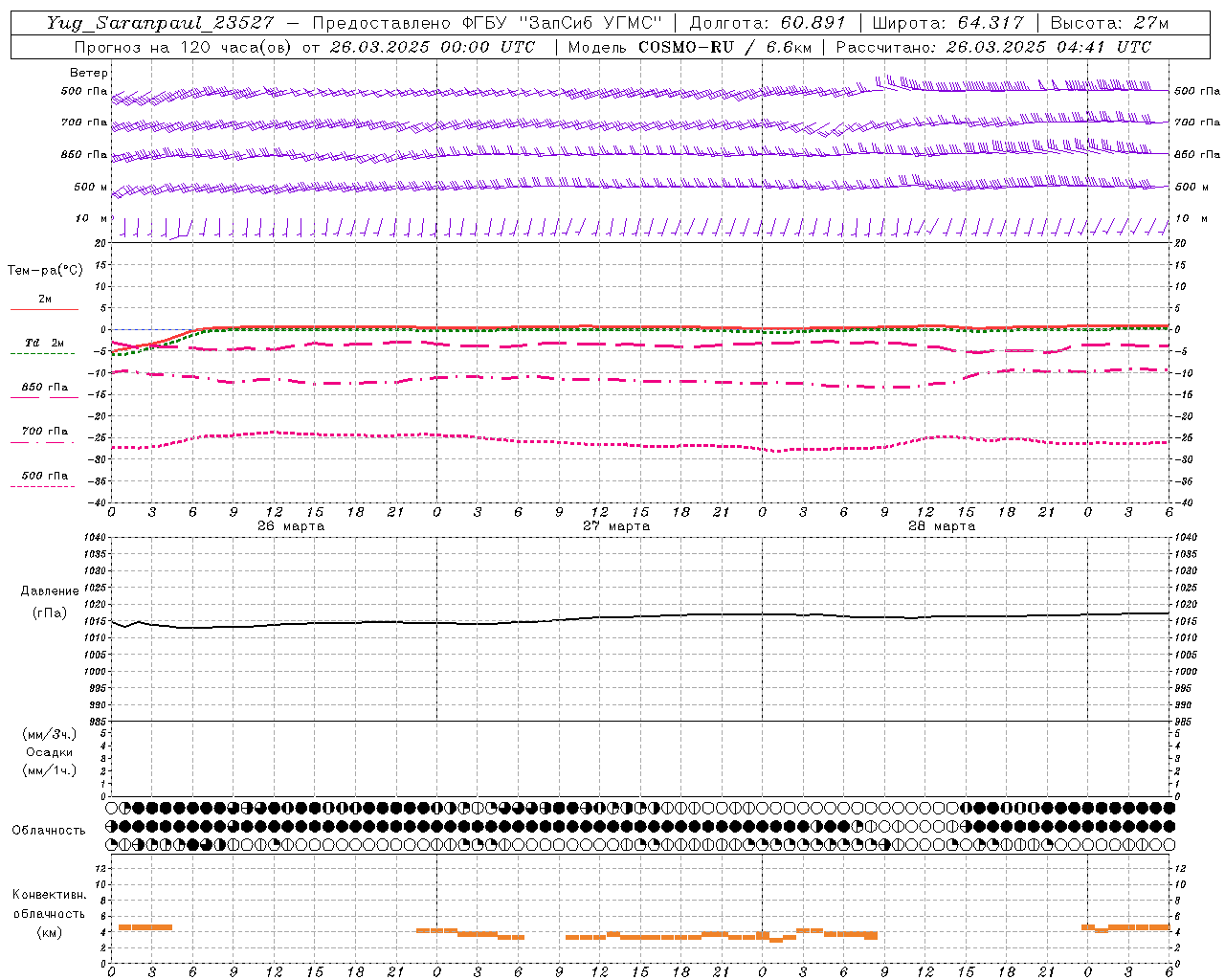Click the Осадки precipitation label
Viewport: 1225px width, 980px height.
pyautogui.click(x=49, y=752)
